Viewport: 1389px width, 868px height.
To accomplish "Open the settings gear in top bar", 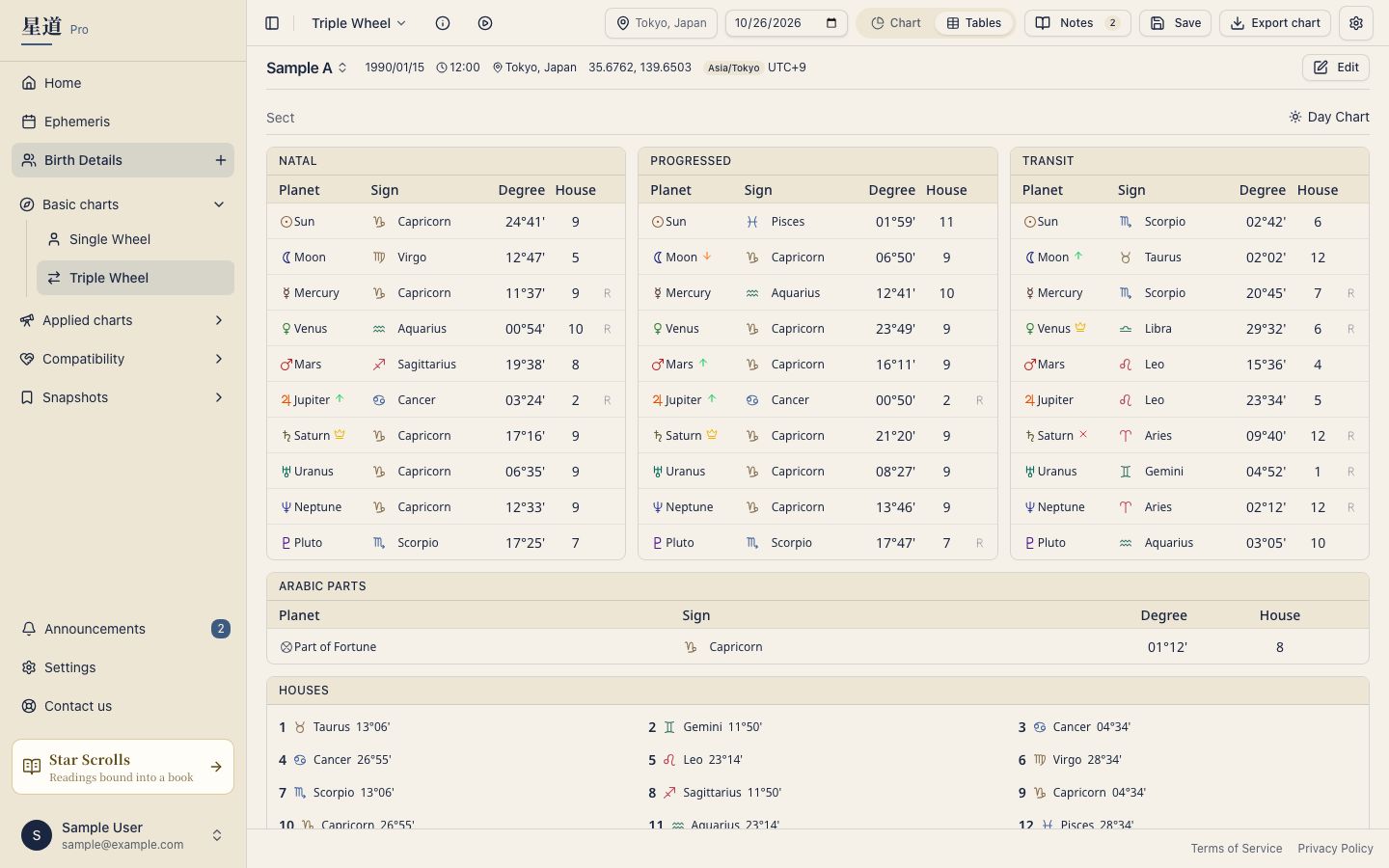I will click(x=1356, y=23).
